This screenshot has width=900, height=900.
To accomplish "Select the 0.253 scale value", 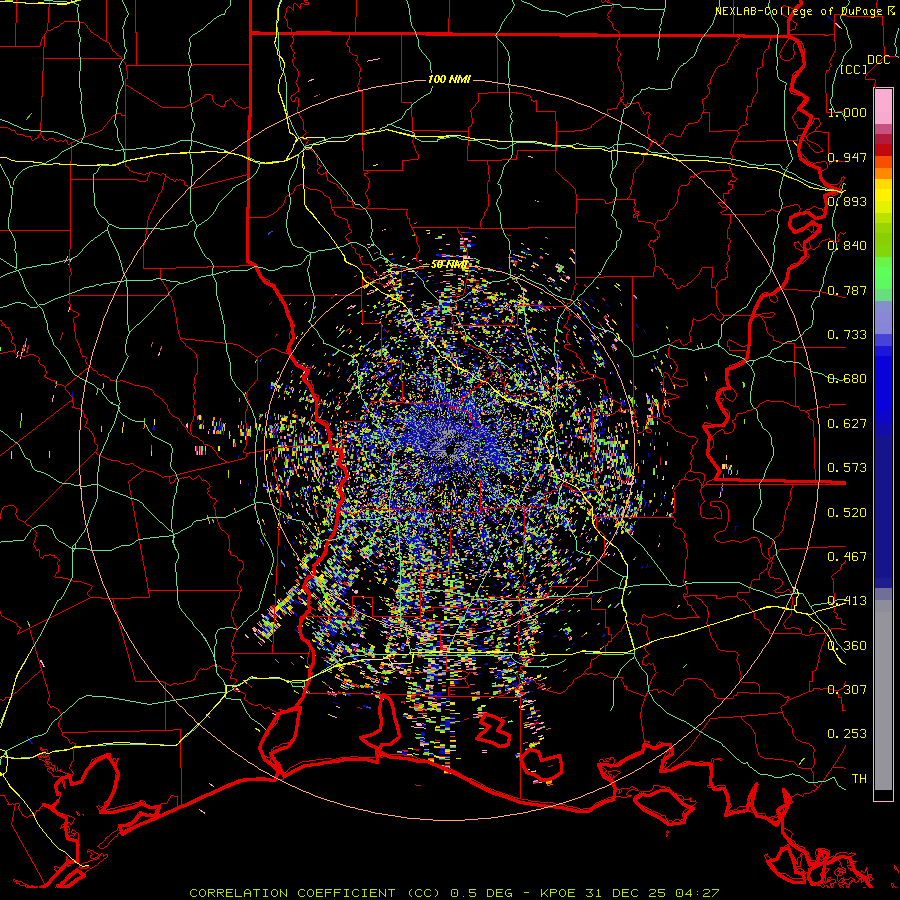I will pos(847,734).
